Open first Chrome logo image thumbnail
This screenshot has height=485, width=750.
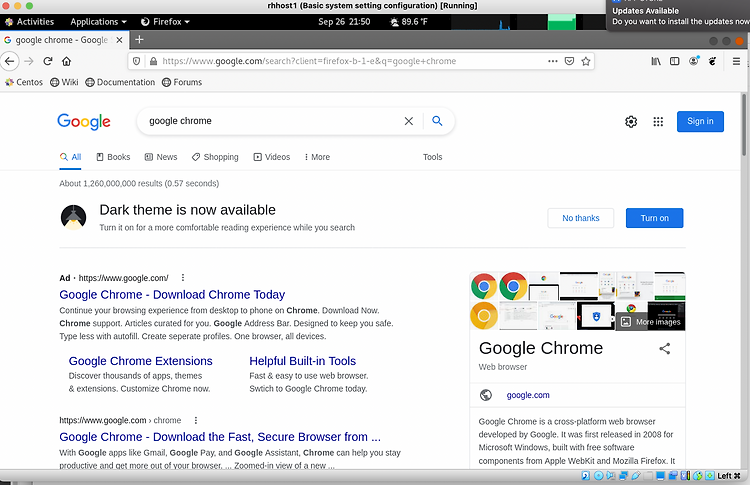(484, 286)
